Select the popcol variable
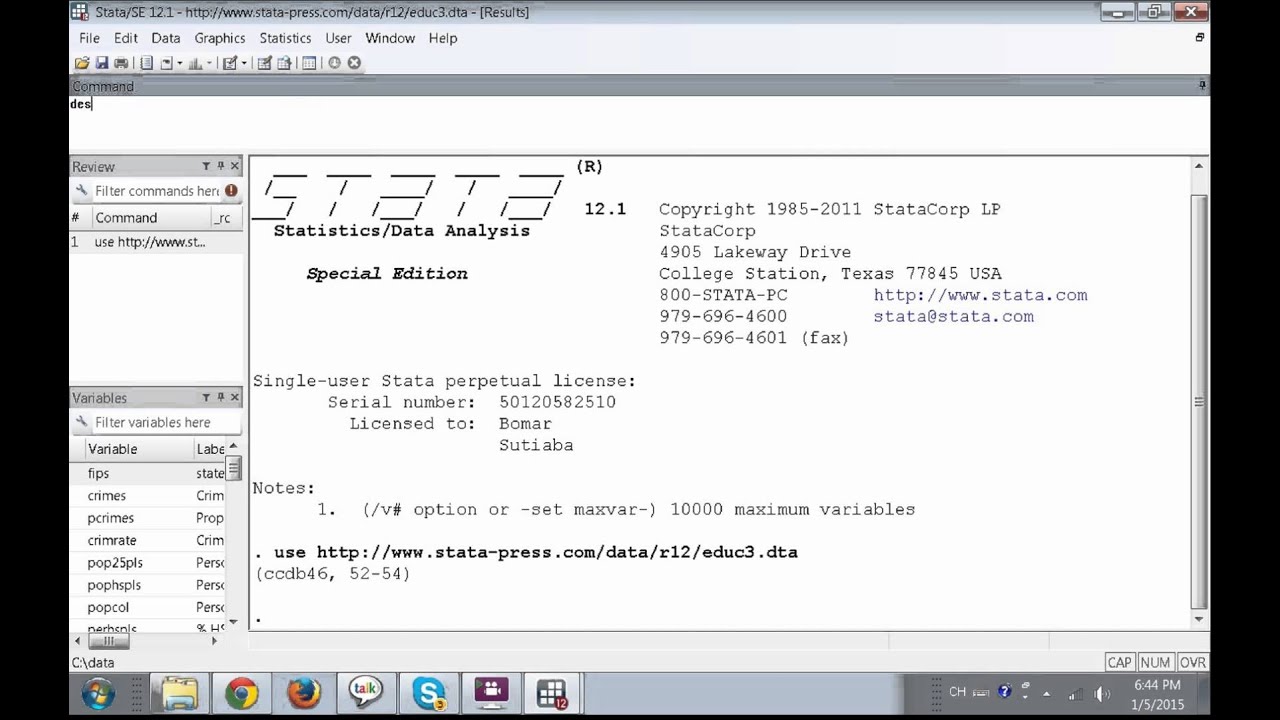The height and width of the screenshot is (720, 1280). [148, 607]
